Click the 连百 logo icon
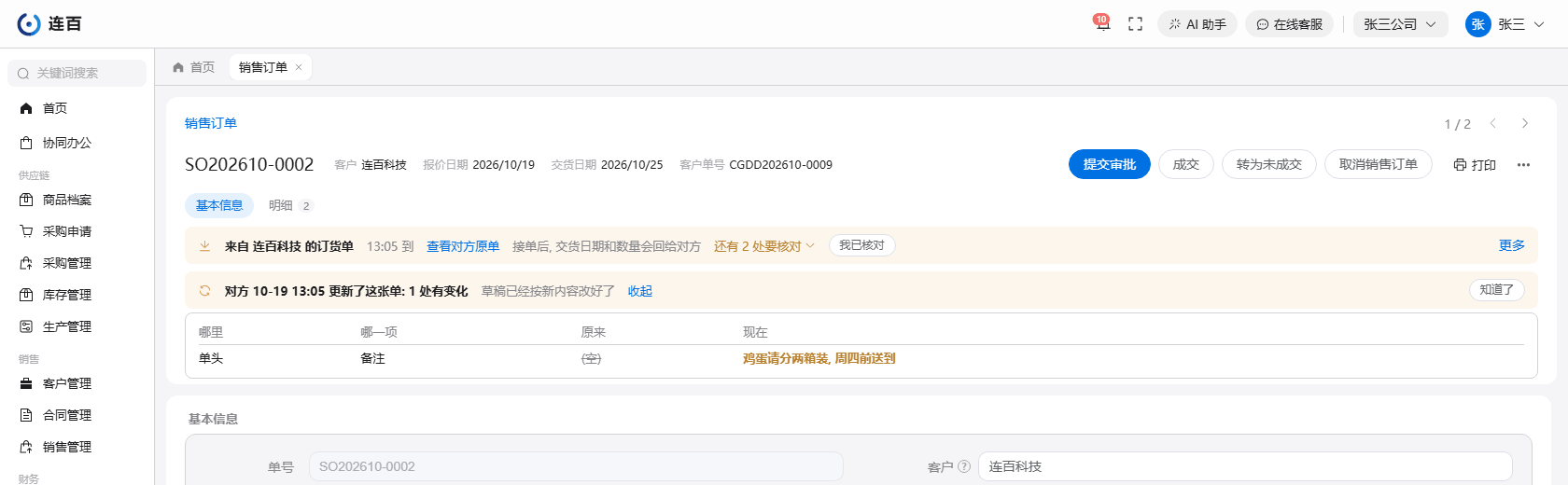The height and width of the screenshot is (485, 1568). click(x=28, y=24)
